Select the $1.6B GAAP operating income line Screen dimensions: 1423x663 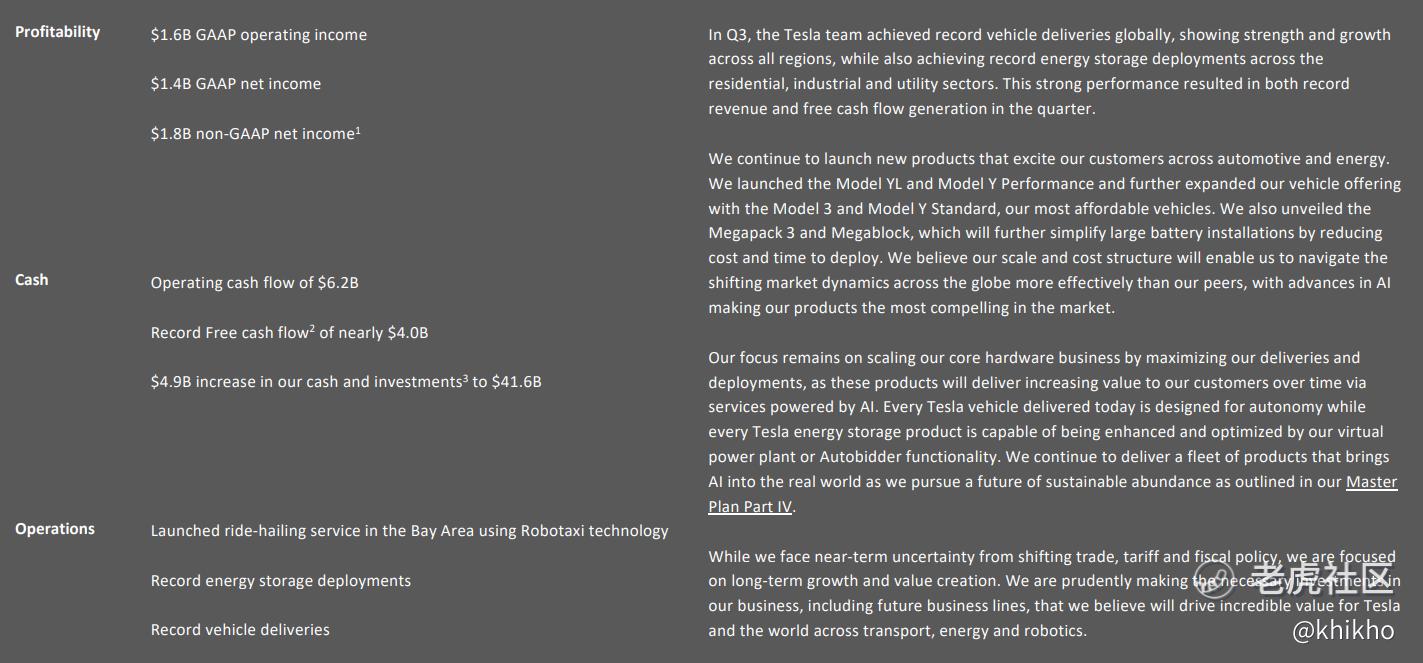click(258, 35)
